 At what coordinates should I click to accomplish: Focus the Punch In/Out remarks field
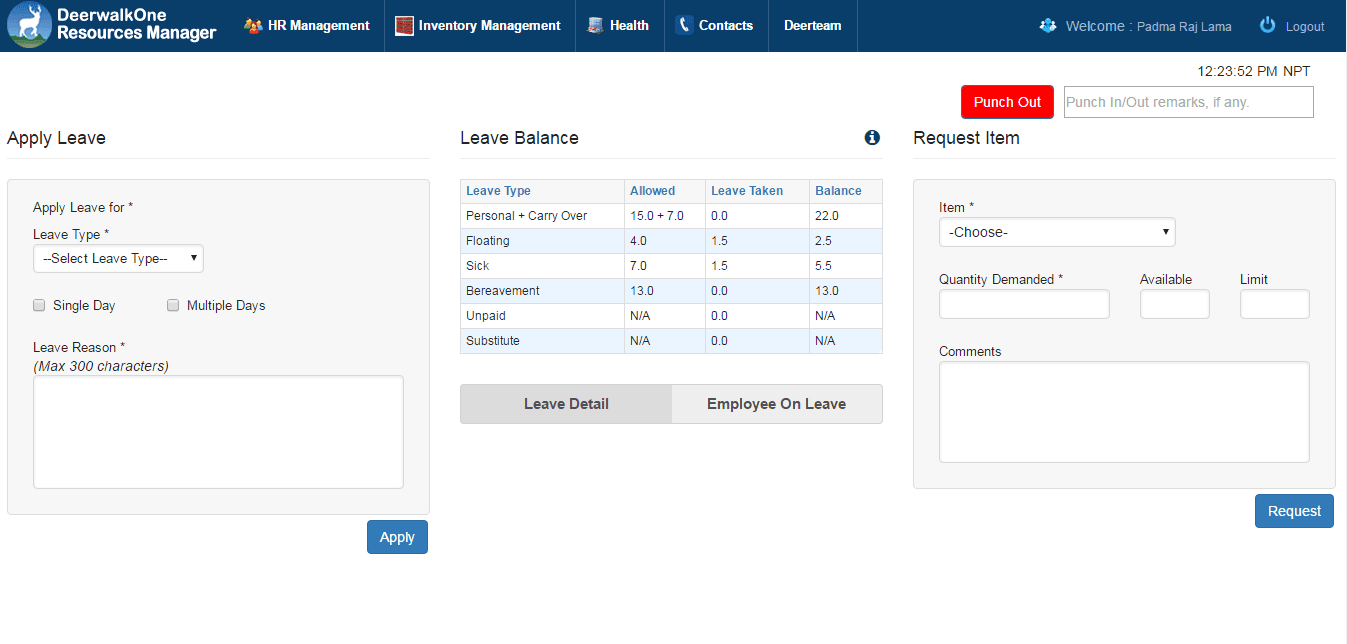point(1189,102)
